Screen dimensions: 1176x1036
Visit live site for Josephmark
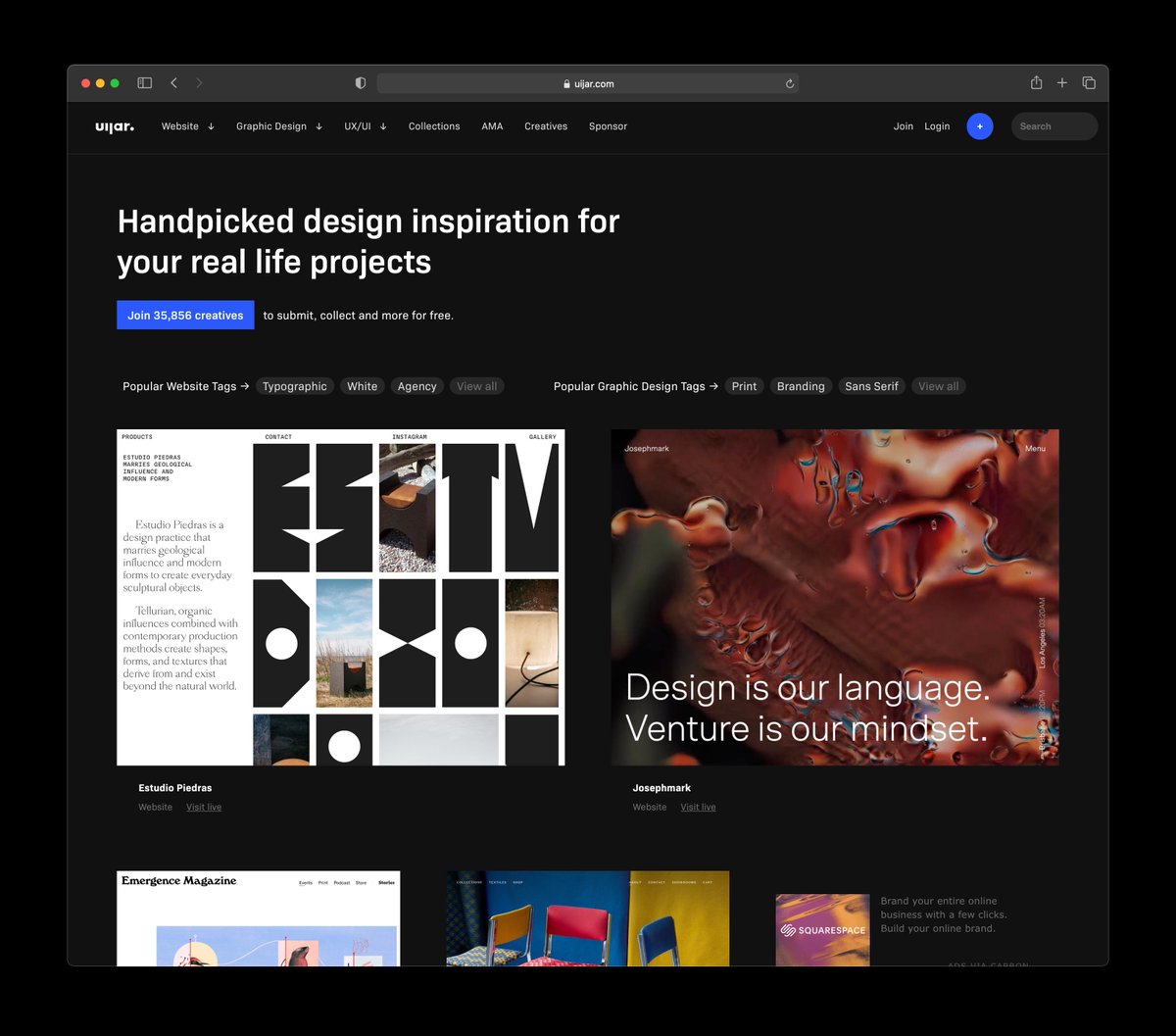tap(699, 808)
